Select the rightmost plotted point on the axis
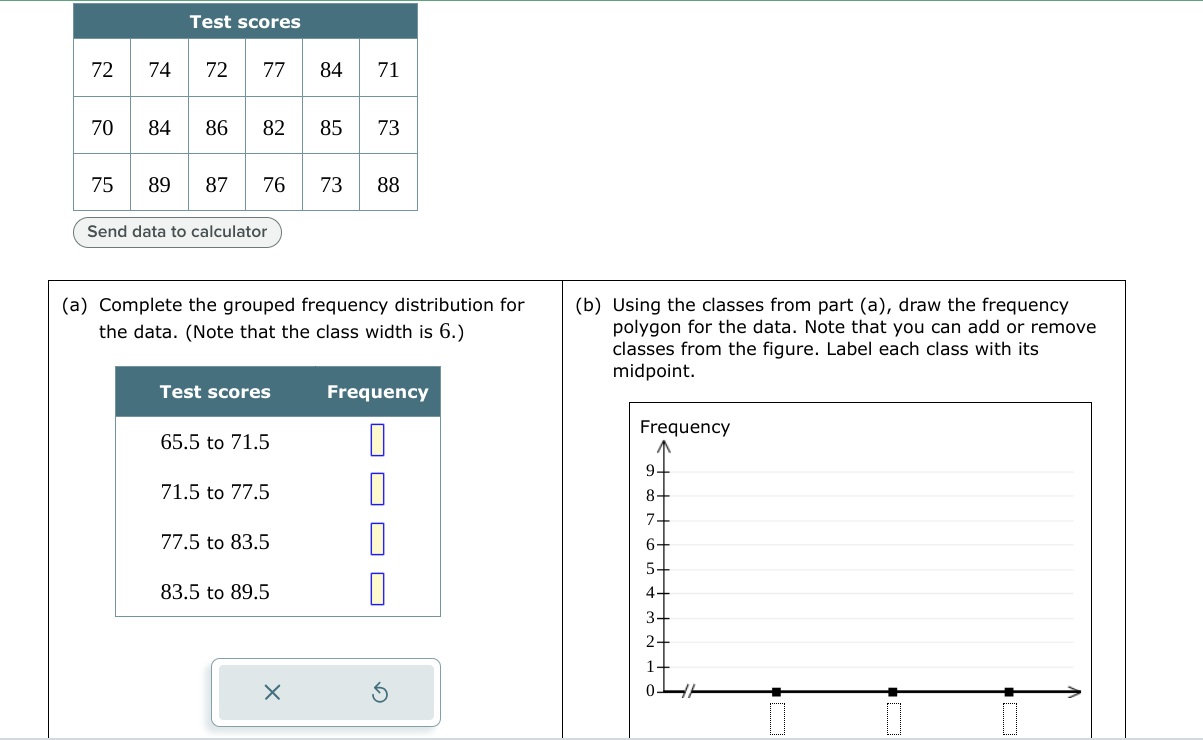Image resolution: width=1203 pixels, height=740 pixels. point(1009,690)
